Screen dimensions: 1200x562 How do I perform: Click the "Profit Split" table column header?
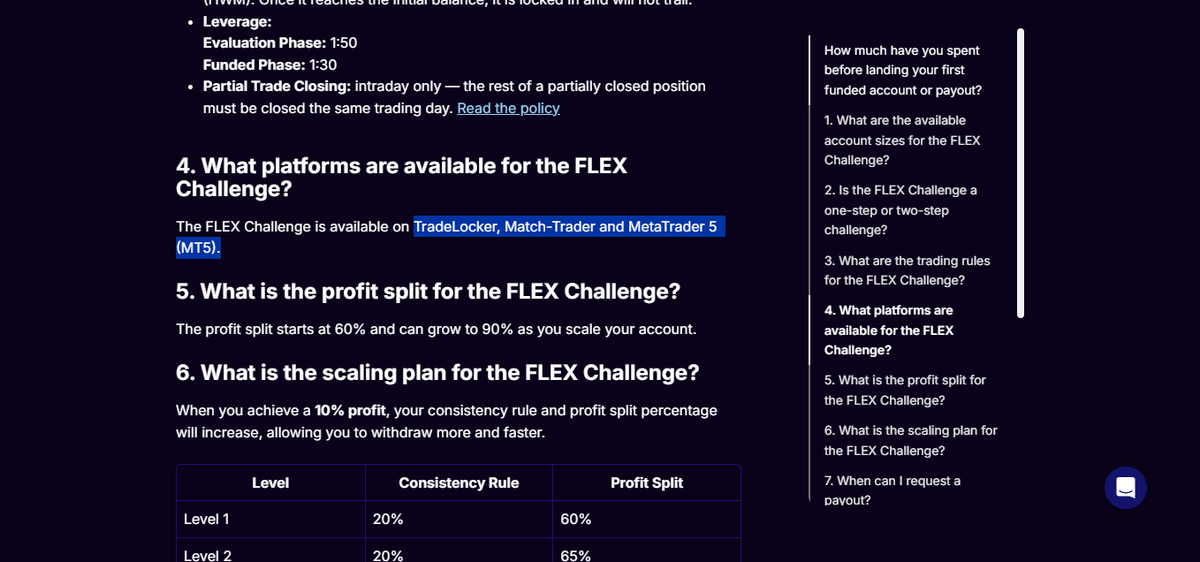coord(646,483)
